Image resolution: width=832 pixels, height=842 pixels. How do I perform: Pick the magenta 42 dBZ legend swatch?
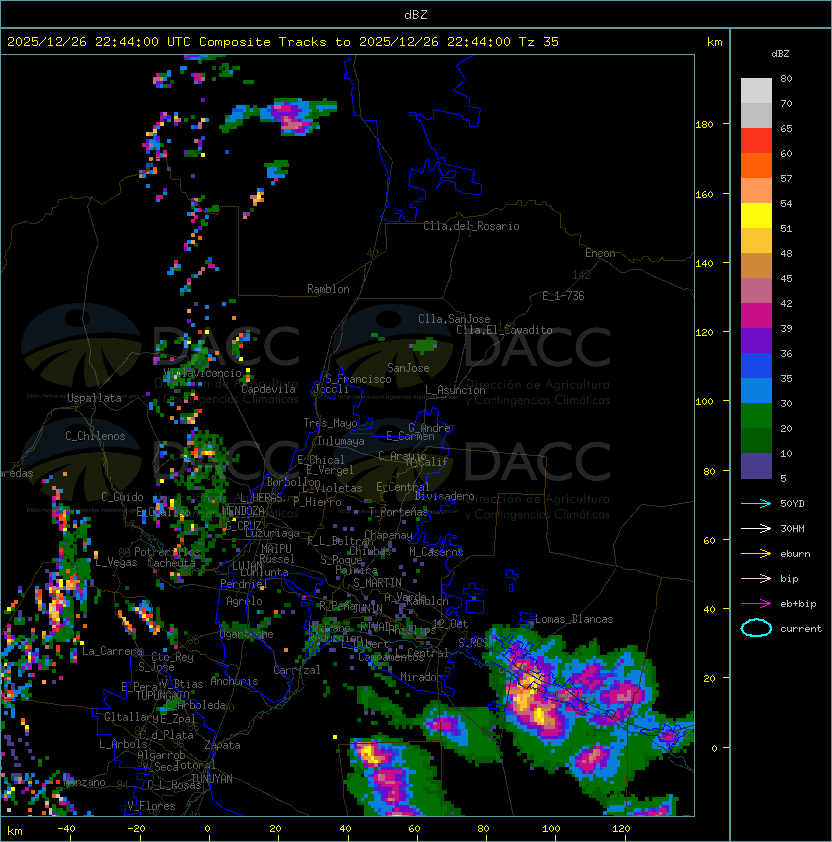(756, 315)
